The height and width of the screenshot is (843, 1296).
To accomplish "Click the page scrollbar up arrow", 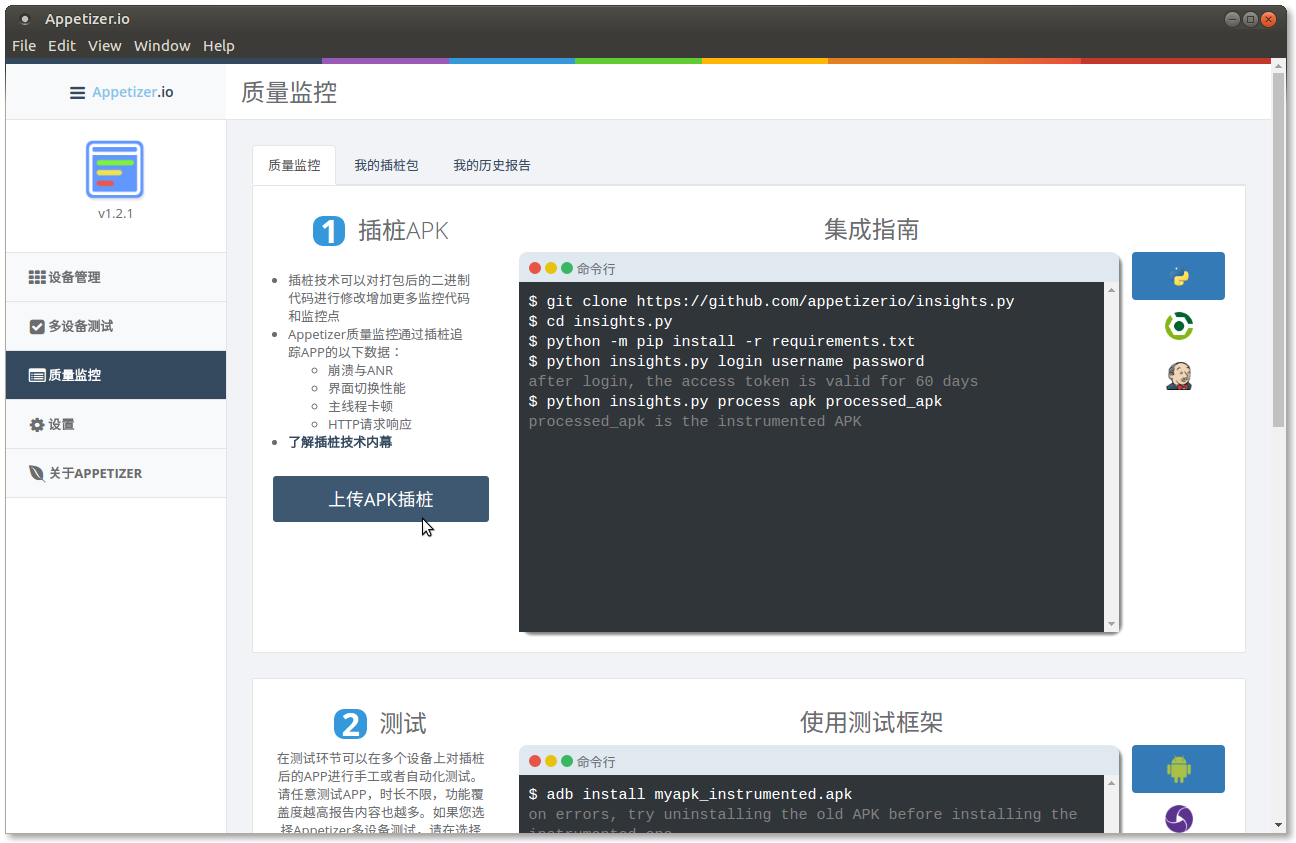I will point(1278,65).
